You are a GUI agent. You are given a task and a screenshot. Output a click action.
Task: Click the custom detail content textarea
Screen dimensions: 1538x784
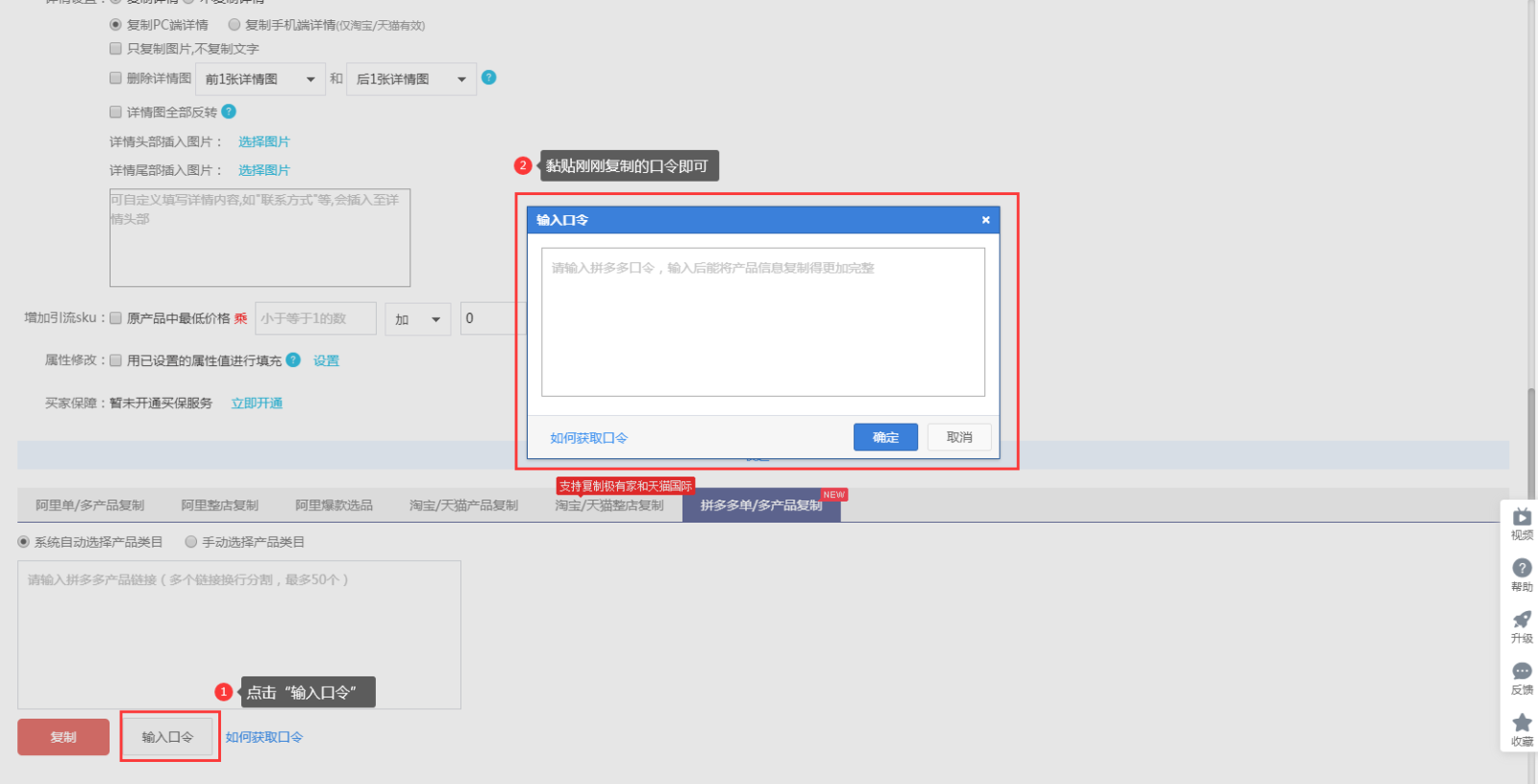pos(260,237)
